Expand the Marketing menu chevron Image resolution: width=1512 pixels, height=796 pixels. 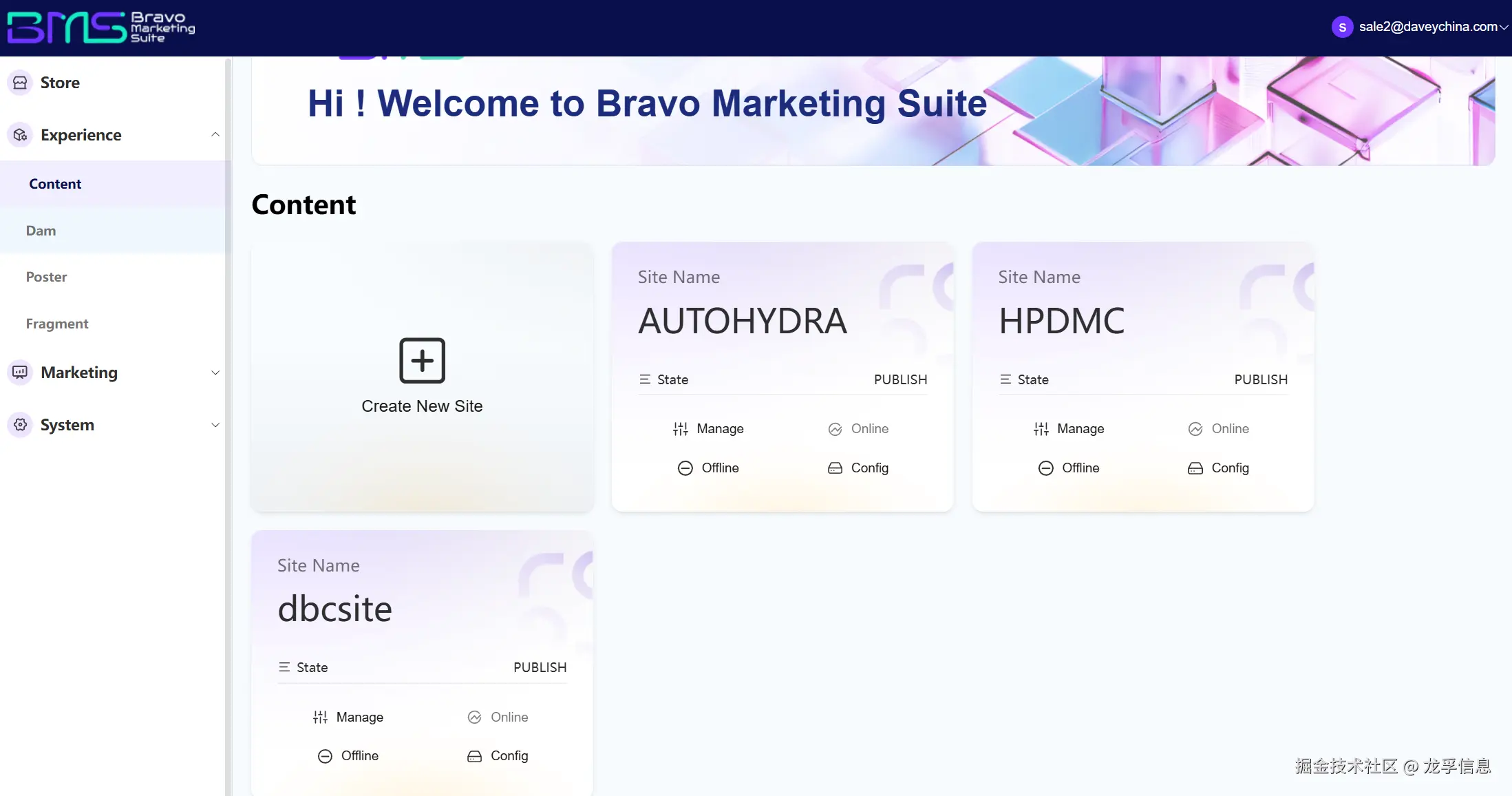tap(215, 373)
